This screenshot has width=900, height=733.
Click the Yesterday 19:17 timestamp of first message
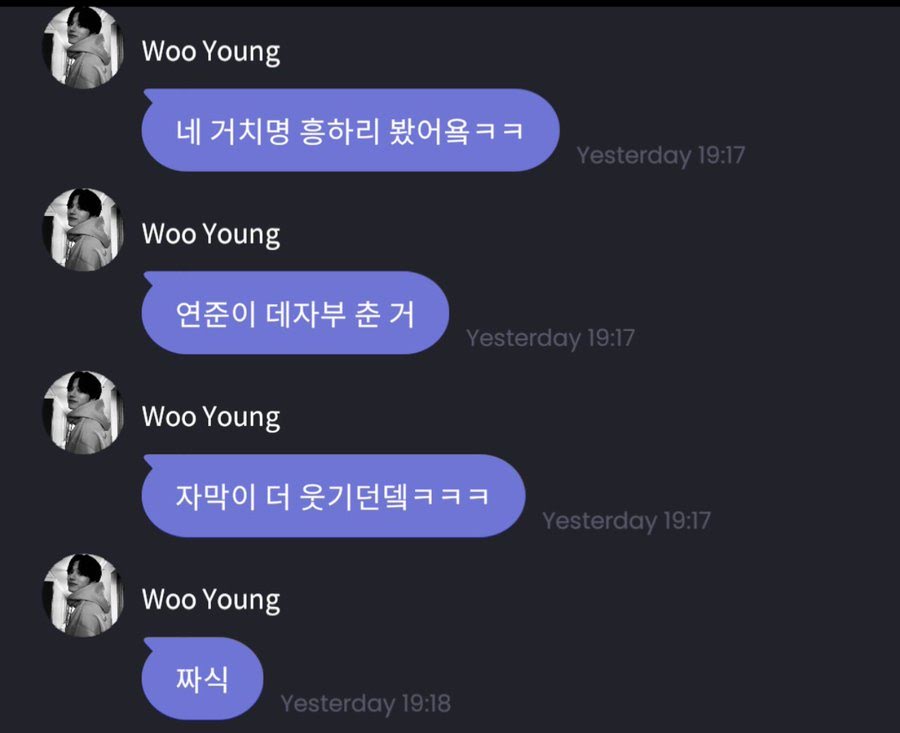[661, 156]
